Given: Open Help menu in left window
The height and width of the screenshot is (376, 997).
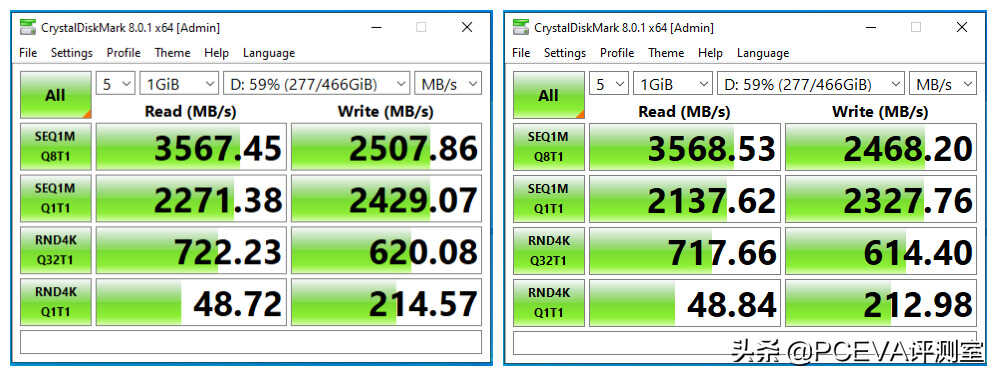Looking at the screenshot, I should point(216,53).
